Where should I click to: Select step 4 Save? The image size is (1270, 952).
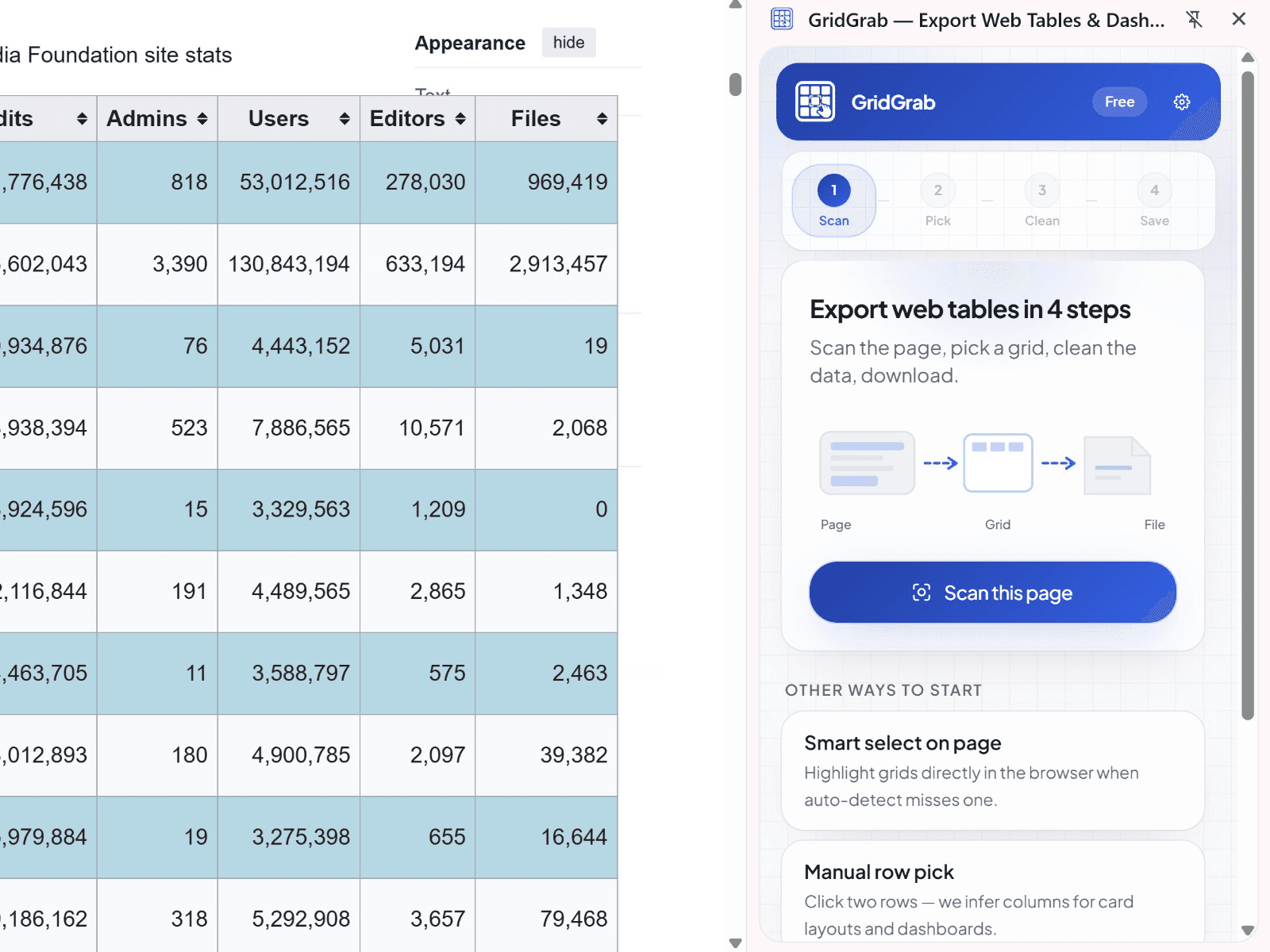click(x=1154, y=201)
